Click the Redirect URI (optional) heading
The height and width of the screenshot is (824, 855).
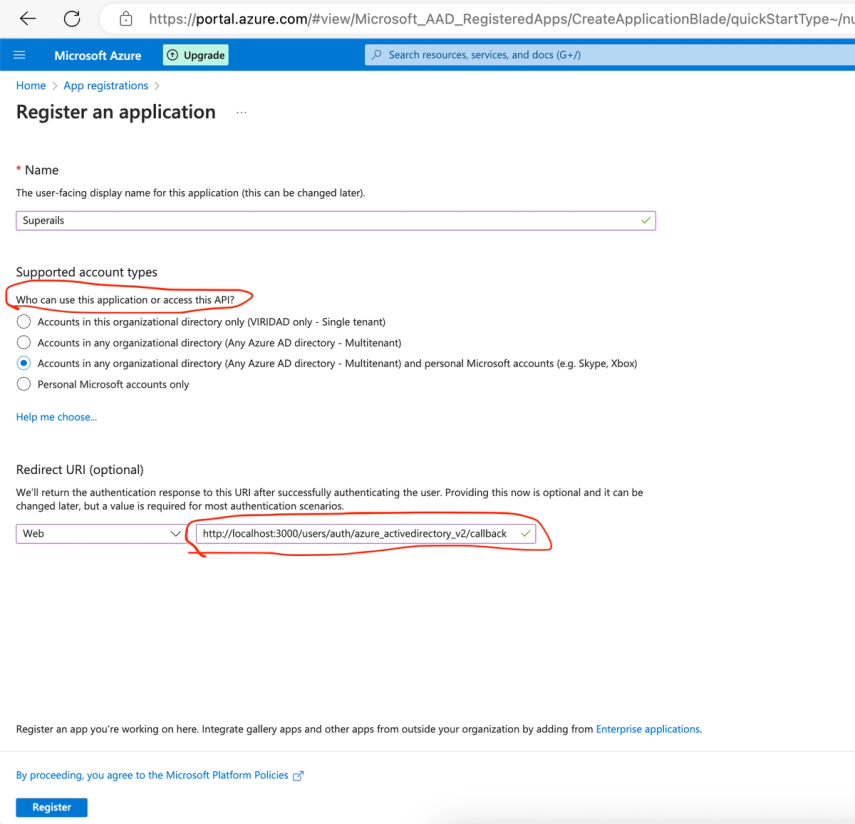click(x=80, y=470)
